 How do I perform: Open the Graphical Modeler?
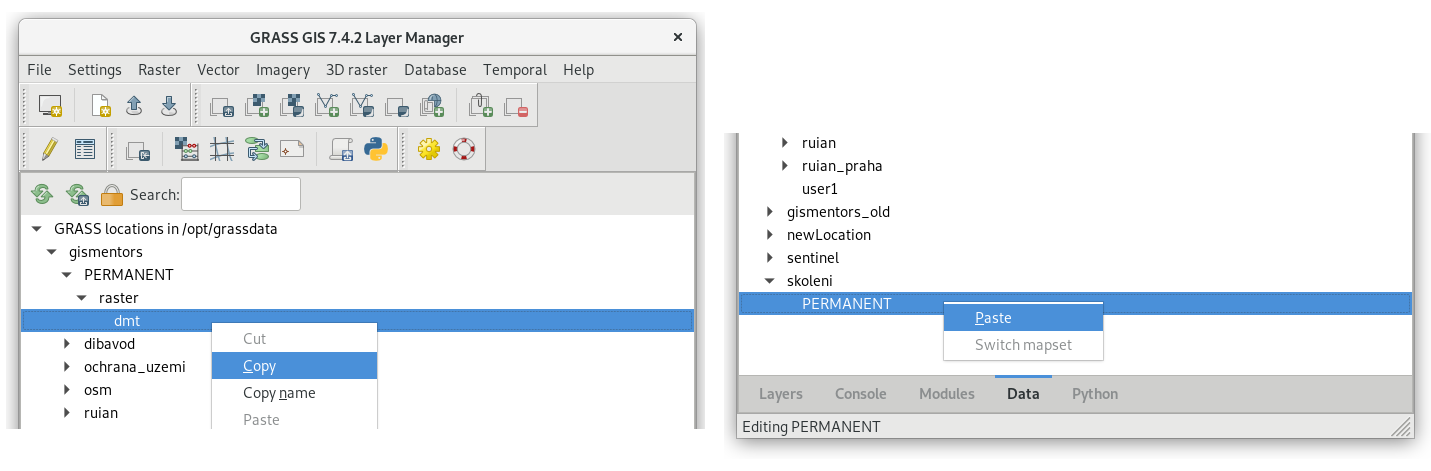258,149
